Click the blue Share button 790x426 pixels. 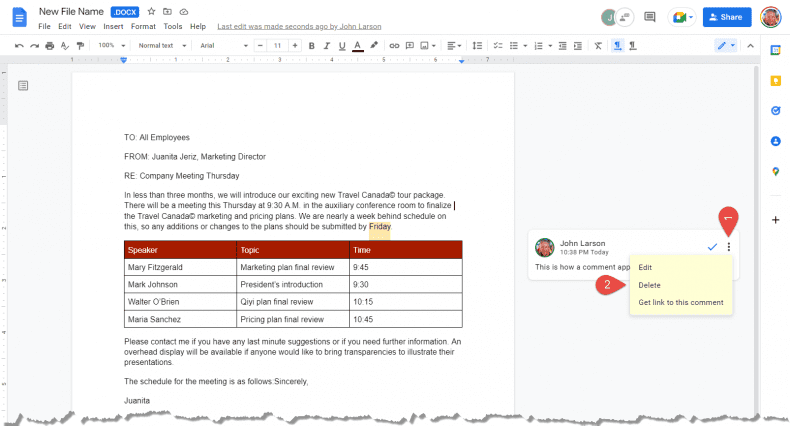pos(726,17)
